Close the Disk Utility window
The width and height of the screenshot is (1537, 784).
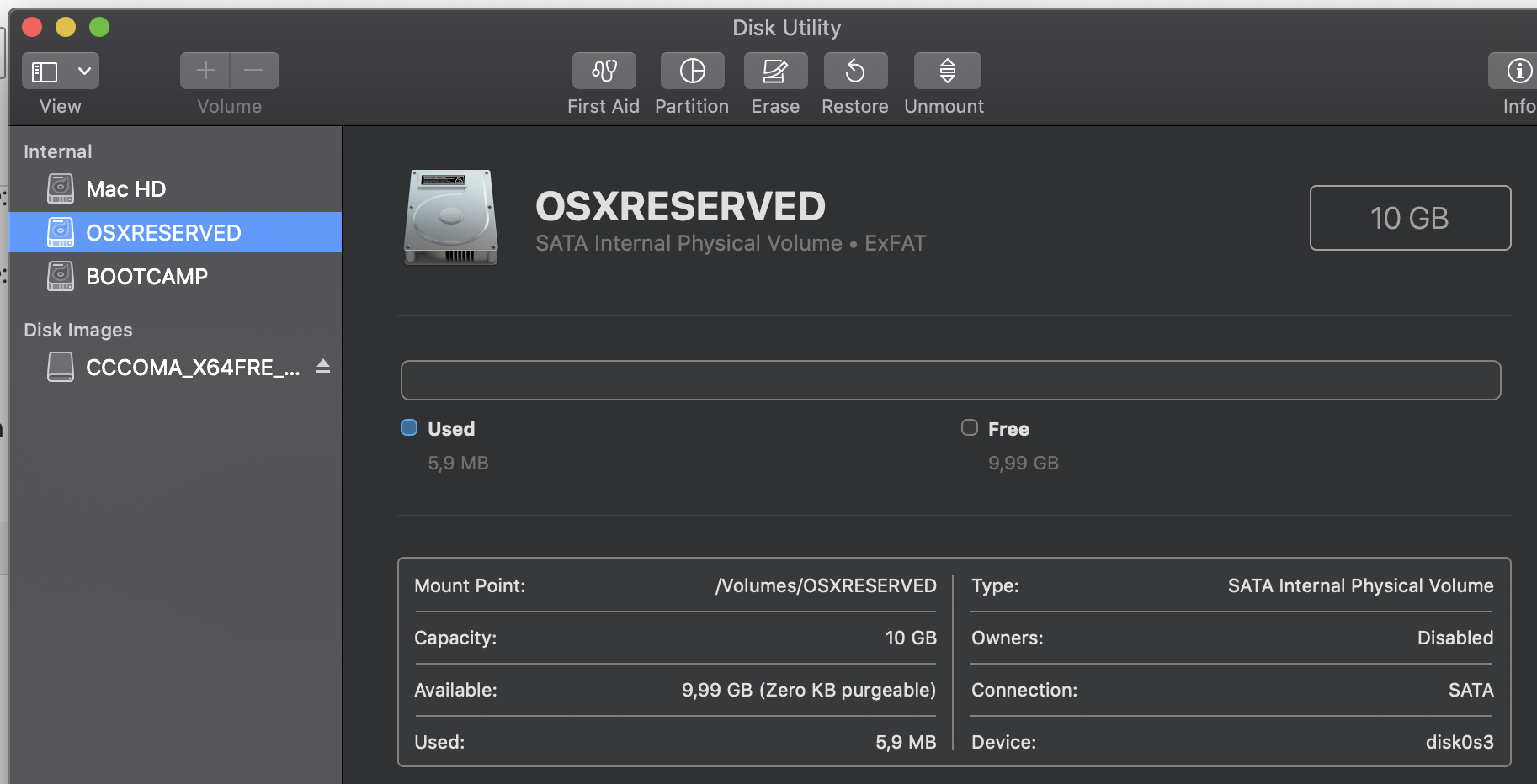32,27
